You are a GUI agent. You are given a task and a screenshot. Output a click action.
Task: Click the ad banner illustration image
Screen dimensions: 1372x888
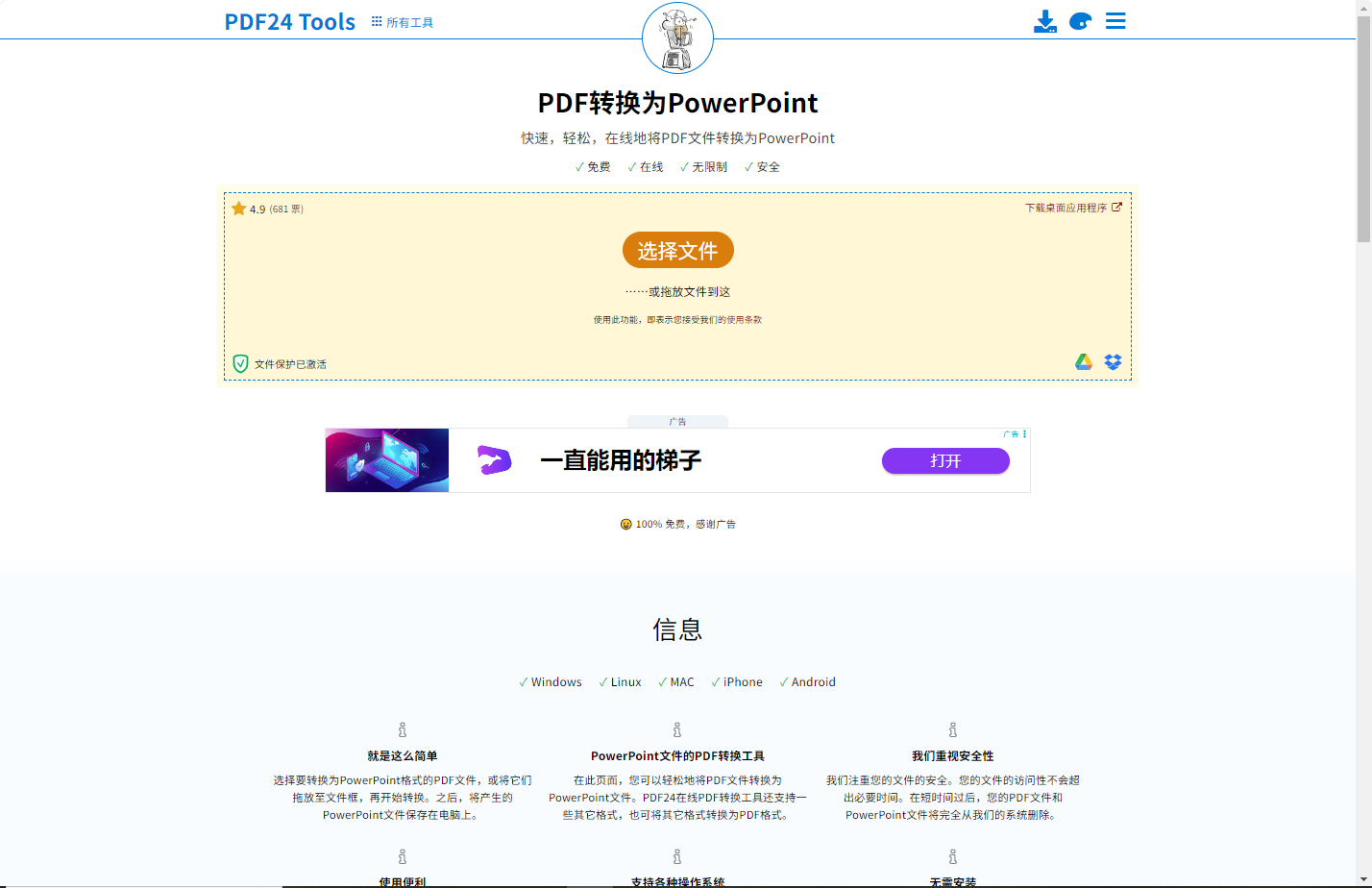tap(387, 460)
